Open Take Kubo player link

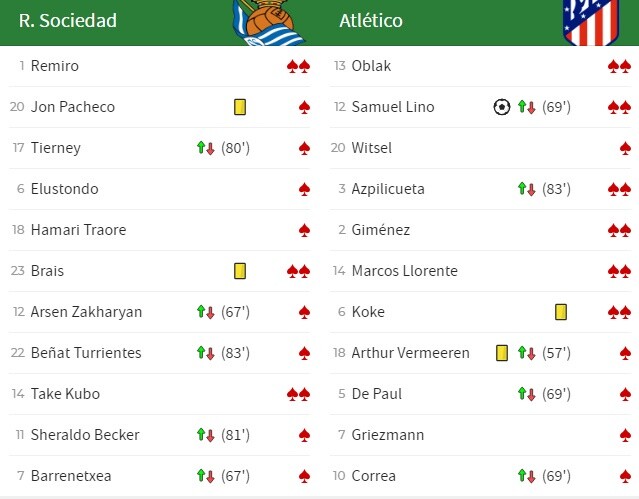click(65, 394)
